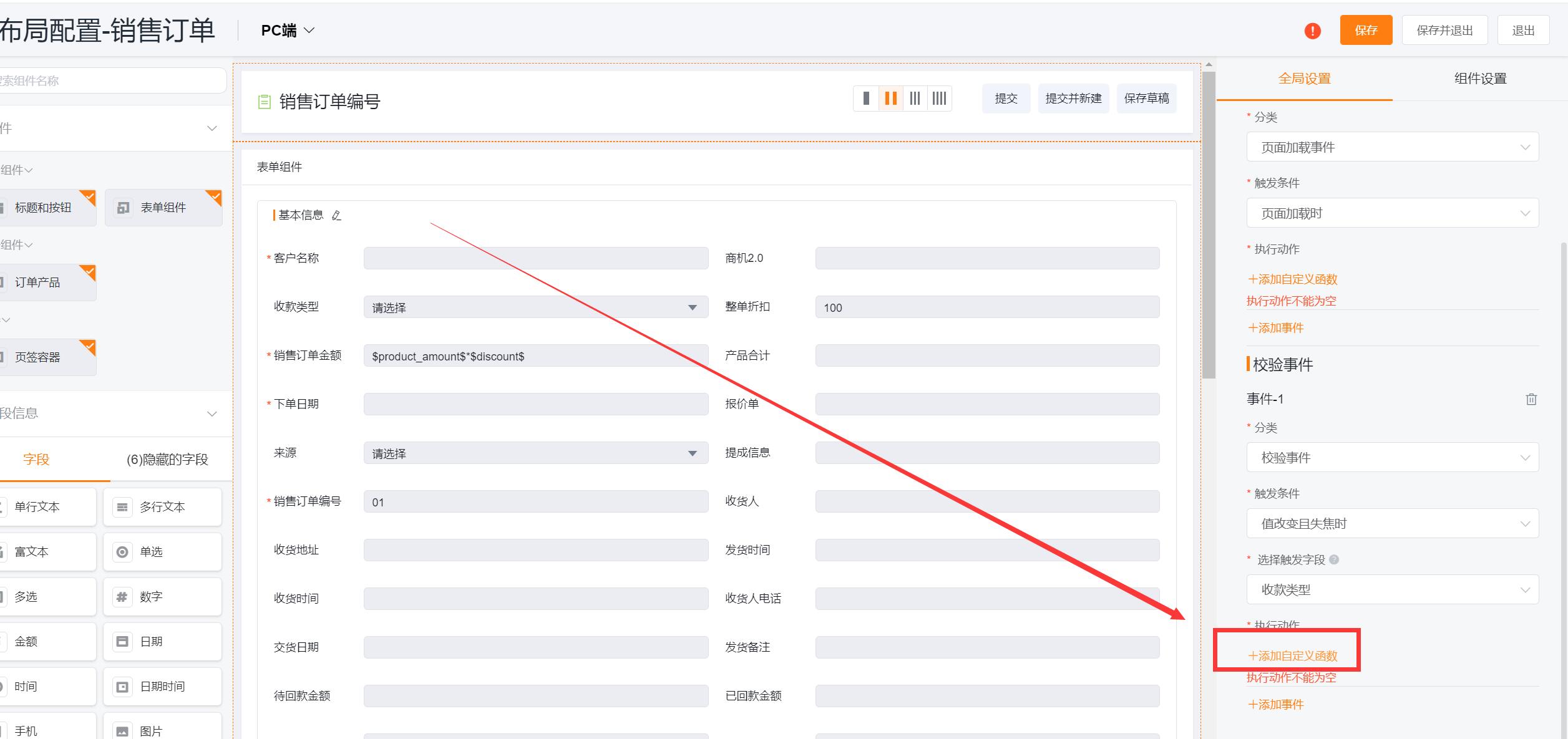Select the four-column layout icon
This screenshot has width=1568, height=739.
pyautogui.click(x=939, y=99)
